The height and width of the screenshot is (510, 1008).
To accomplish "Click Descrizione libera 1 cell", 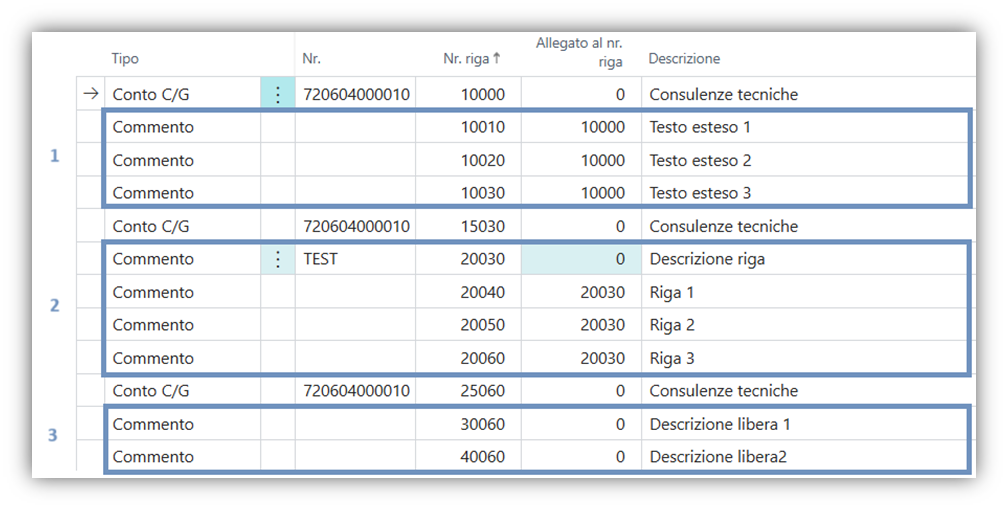I will tap(720, 424).
